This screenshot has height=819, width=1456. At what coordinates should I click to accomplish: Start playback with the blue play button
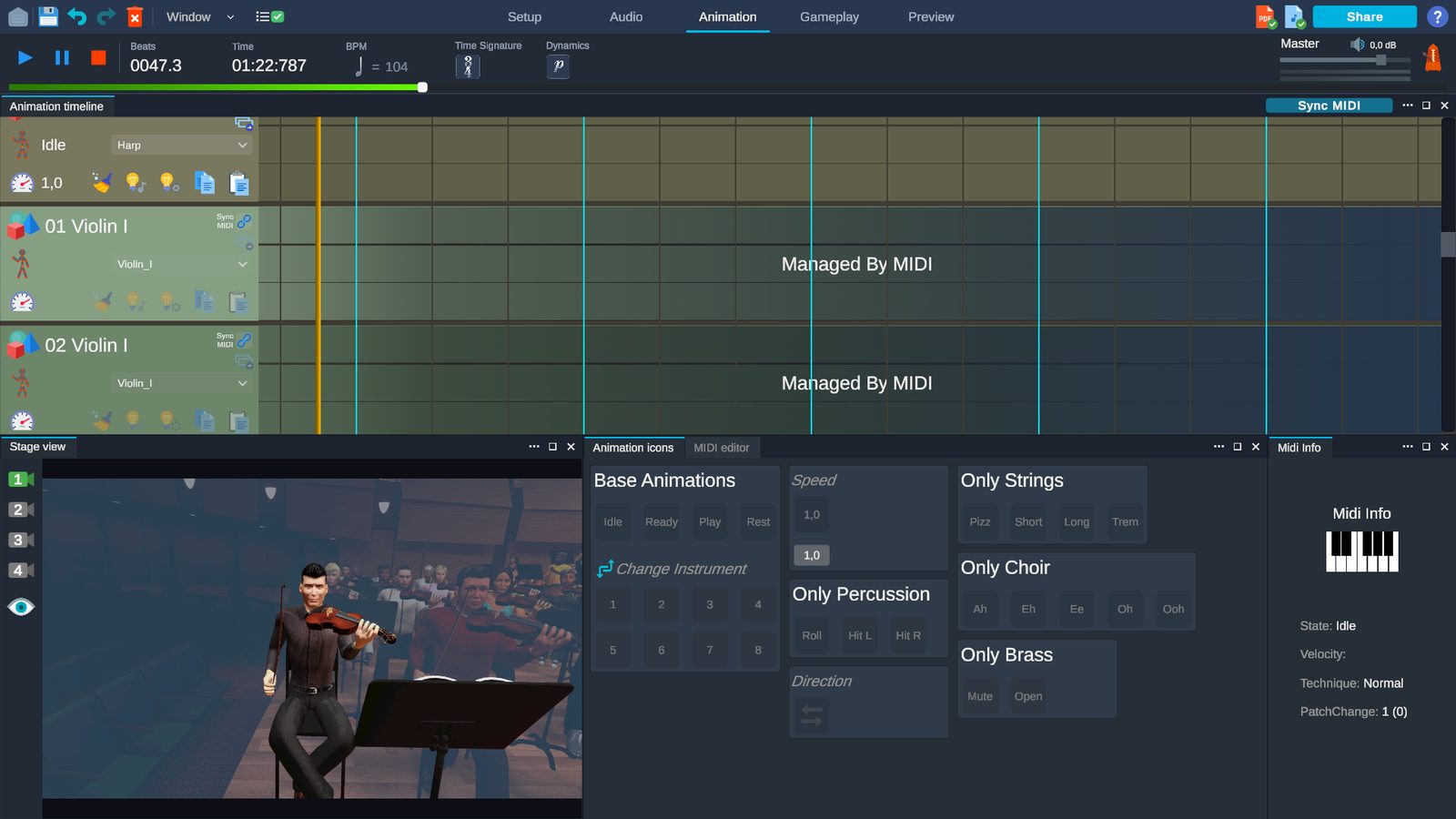point(25,57)
